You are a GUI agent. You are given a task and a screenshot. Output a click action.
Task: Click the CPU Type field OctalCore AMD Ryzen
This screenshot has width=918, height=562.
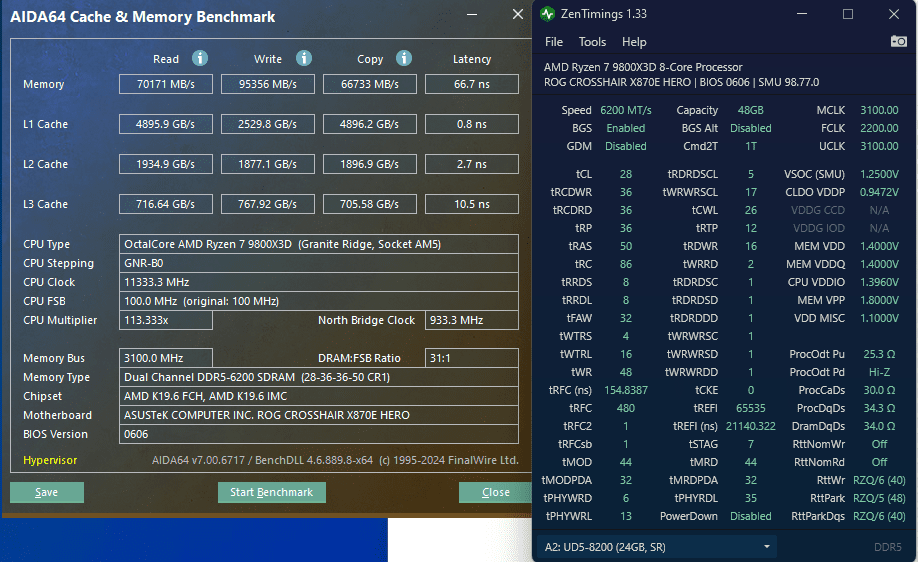pos(318,244)
